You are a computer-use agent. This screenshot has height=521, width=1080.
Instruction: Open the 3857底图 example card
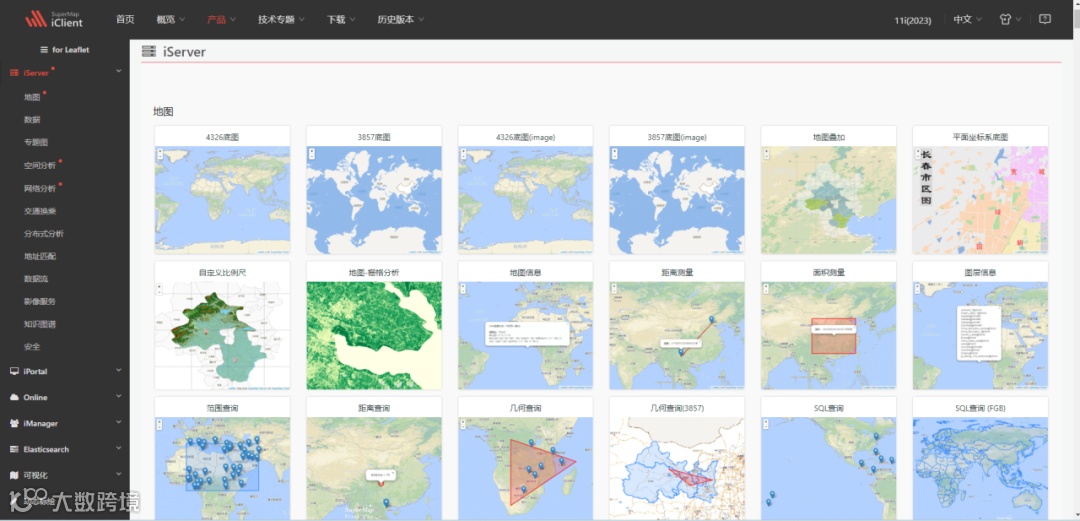(x=374, y=190)
